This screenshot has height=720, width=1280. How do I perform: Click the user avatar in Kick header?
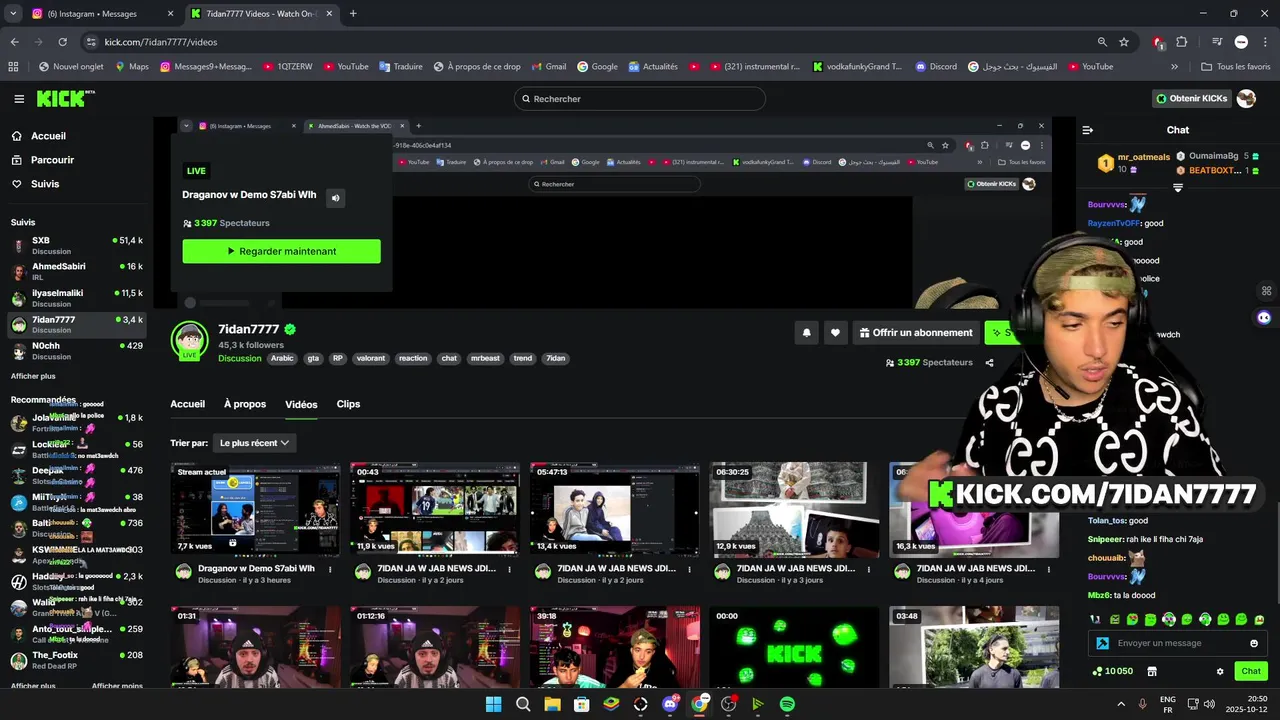[1246, 98]
